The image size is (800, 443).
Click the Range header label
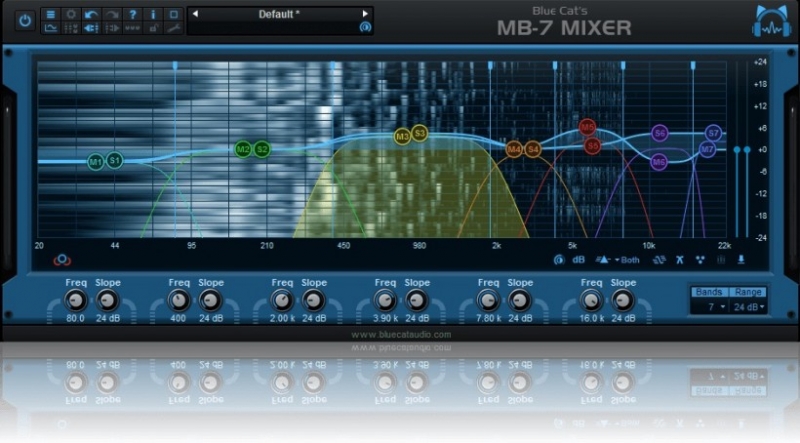pos(748,292)
